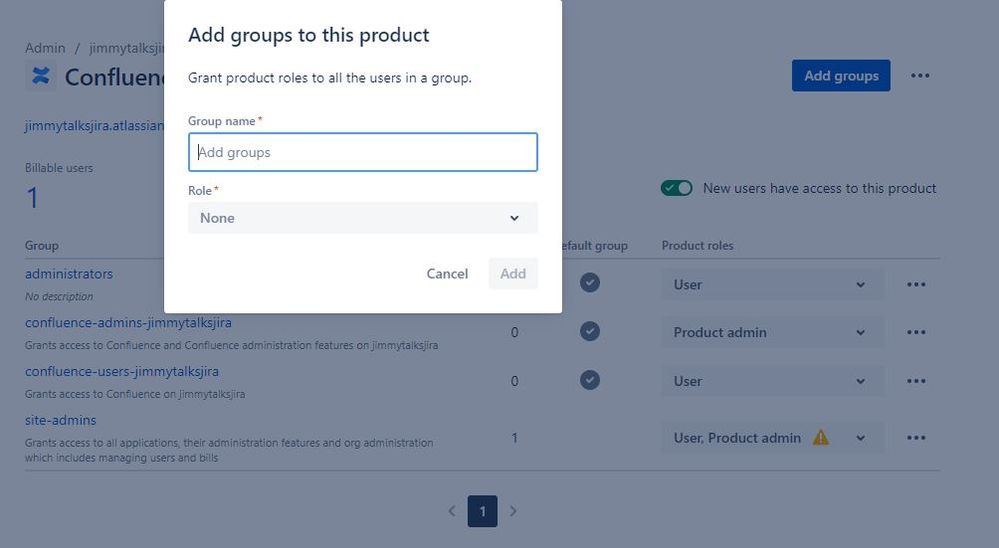Click the Confluence logo icon
The width and height of the screenshot is (999, 548).
[41, 76]
